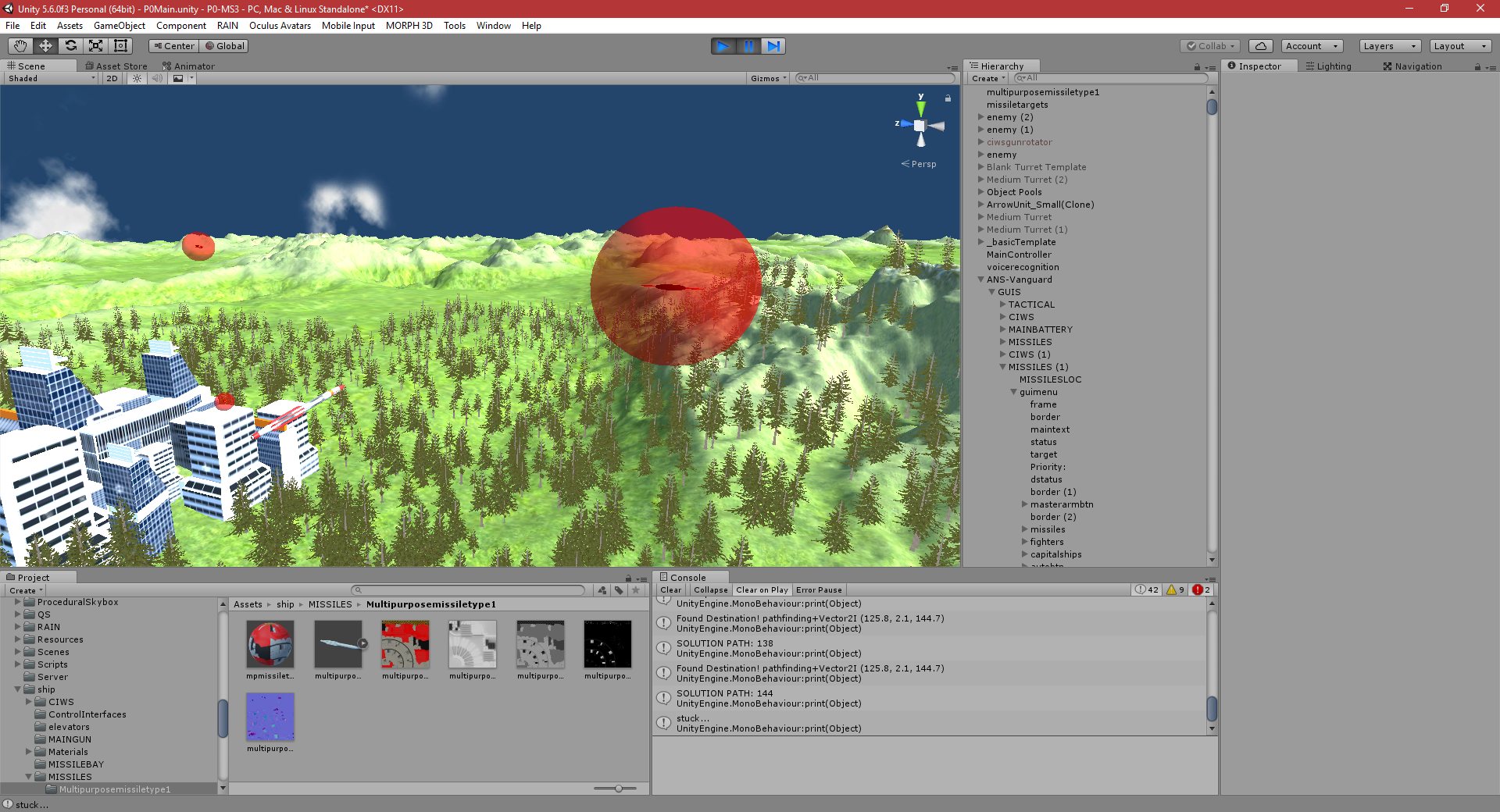Click the Pause button in the toolbar
The image size is (1500, 812).
click(x=748, y=46)
